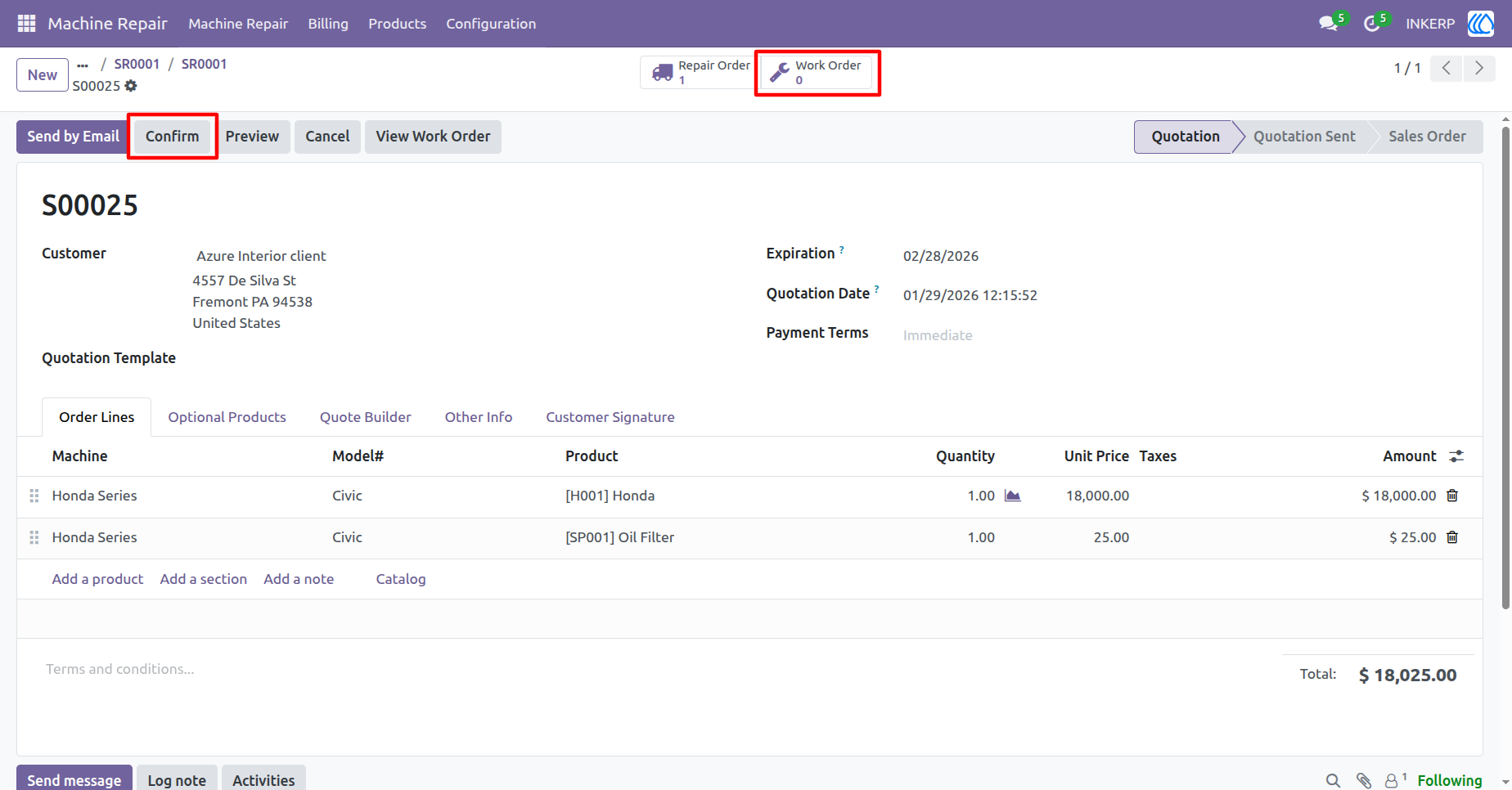Image resolution: width=1512 pixels, height=790 pixels.
Task: Toggle Following subscription
Action: point(1449,781)
